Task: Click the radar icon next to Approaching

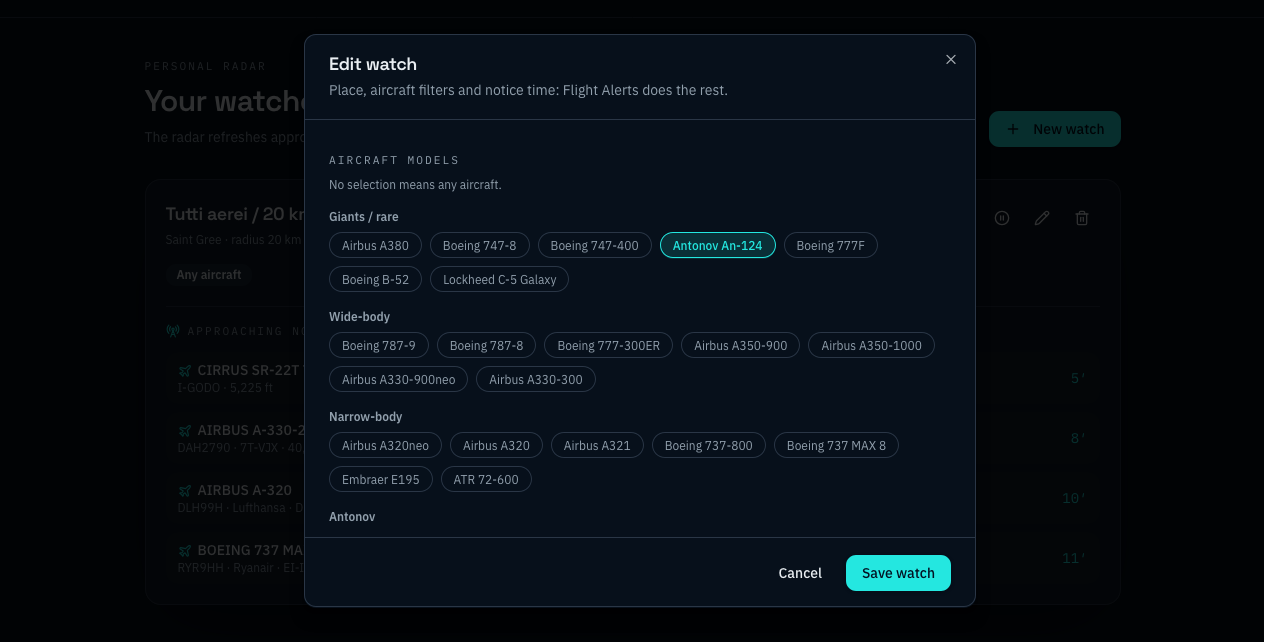Action: [x=173, y=331]
